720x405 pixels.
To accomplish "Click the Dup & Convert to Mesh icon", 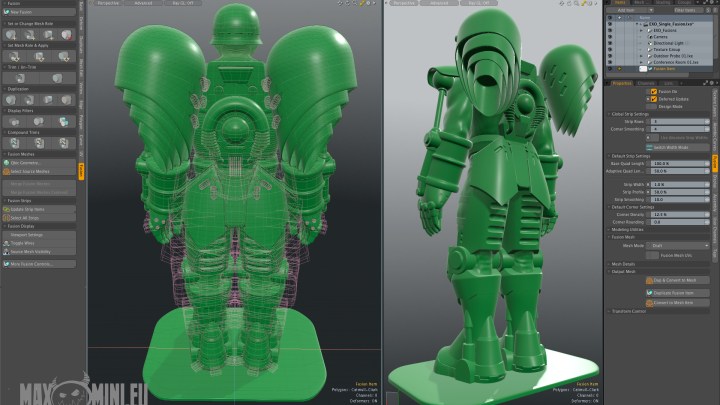I will pyautogui.click(x=649, y=280).
